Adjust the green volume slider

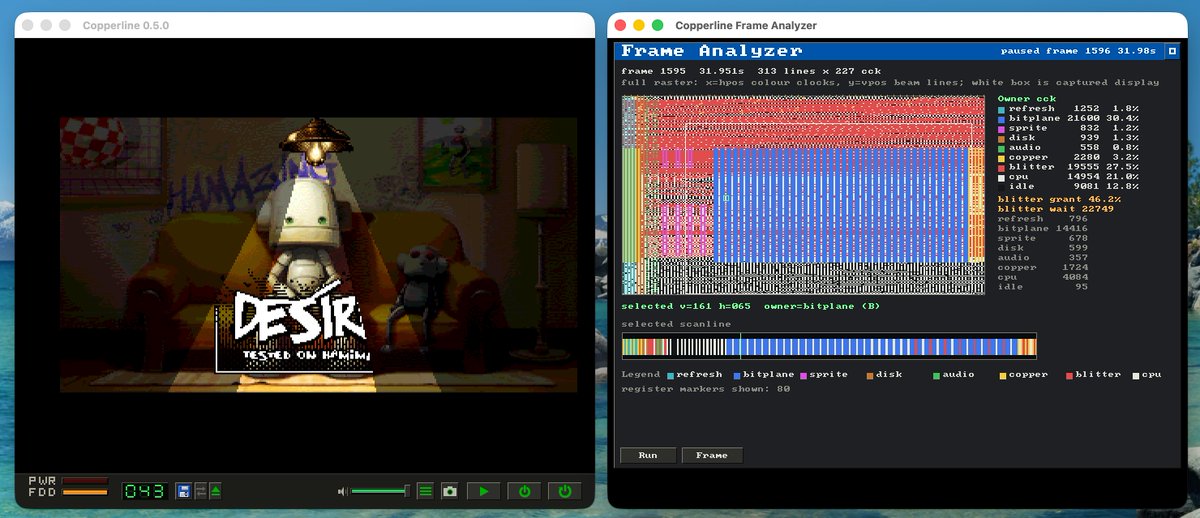379,491
